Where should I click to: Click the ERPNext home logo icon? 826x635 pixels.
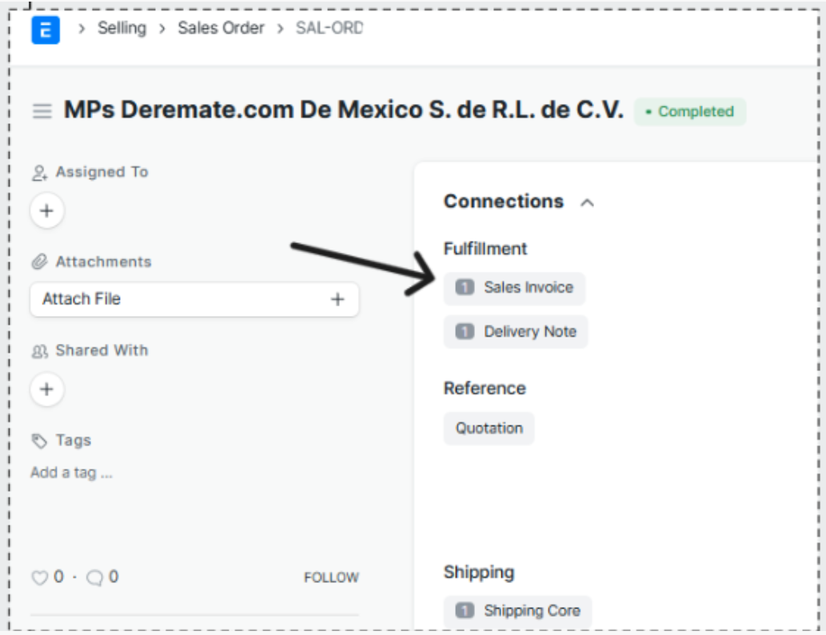coord(45,29)
